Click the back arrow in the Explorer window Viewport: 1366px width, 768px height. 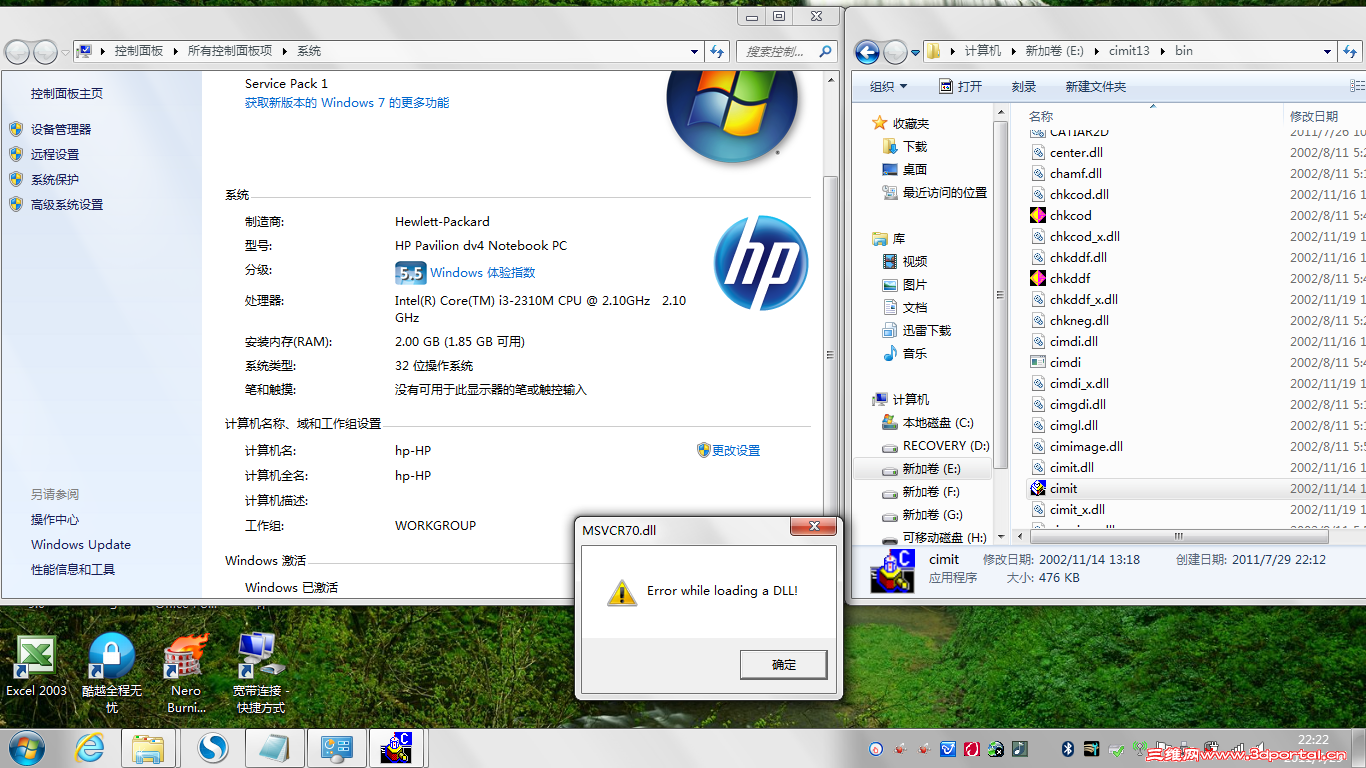click(867, 51)
